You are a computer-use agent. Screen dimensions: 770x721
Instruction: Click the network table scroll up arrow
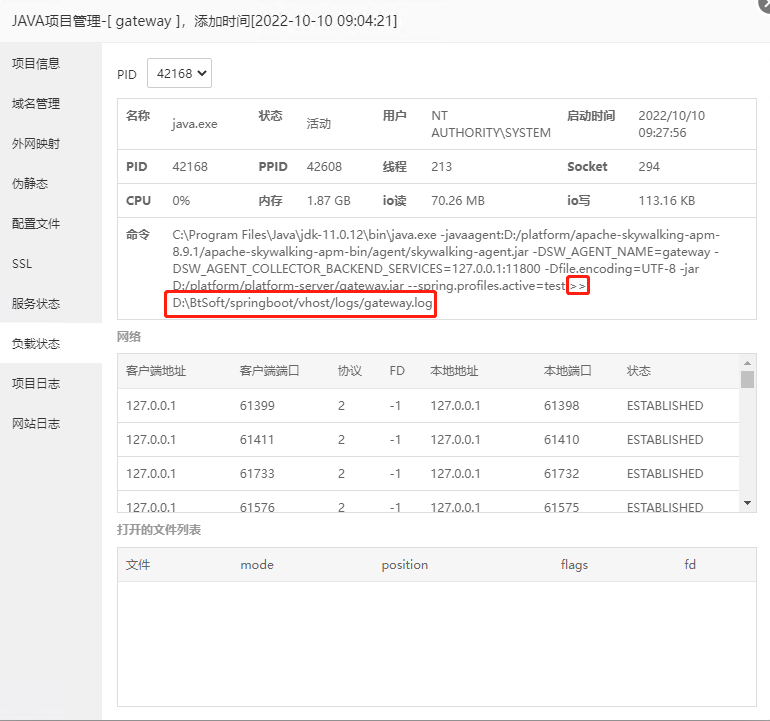tap(747, 363)
